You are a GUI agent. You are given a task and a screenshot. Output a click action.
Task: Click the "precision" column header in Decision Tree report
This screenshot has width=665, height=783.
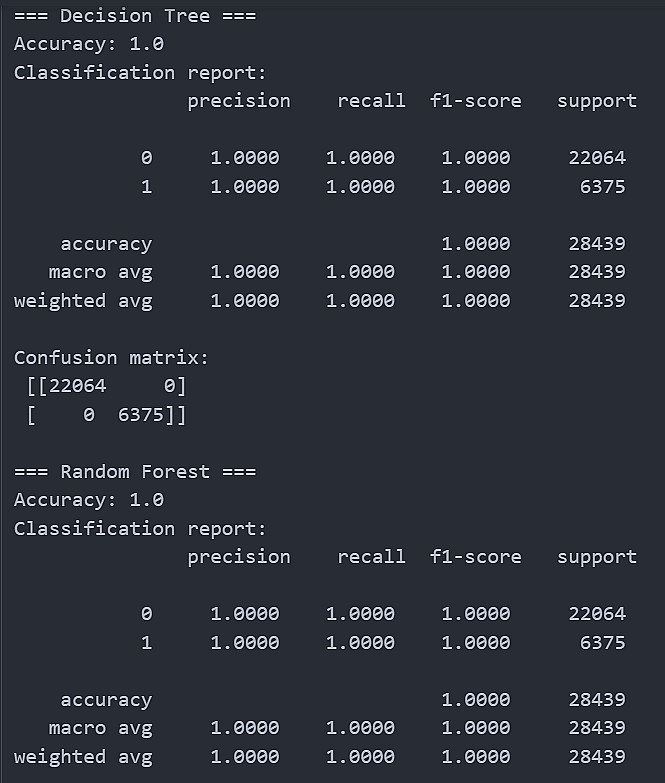click(x=239, y=101)
